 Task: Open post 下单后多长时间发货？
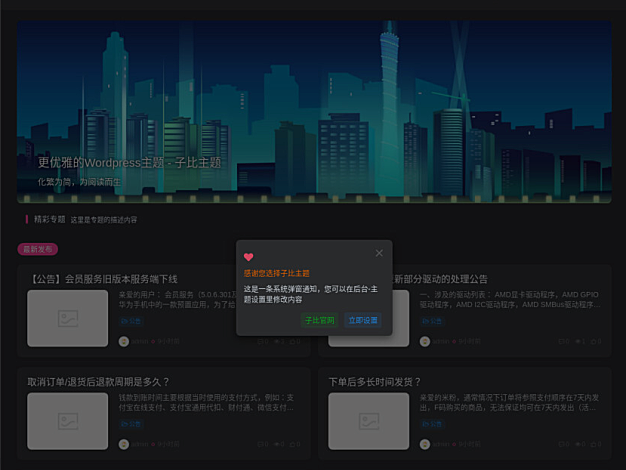(375, 382)
